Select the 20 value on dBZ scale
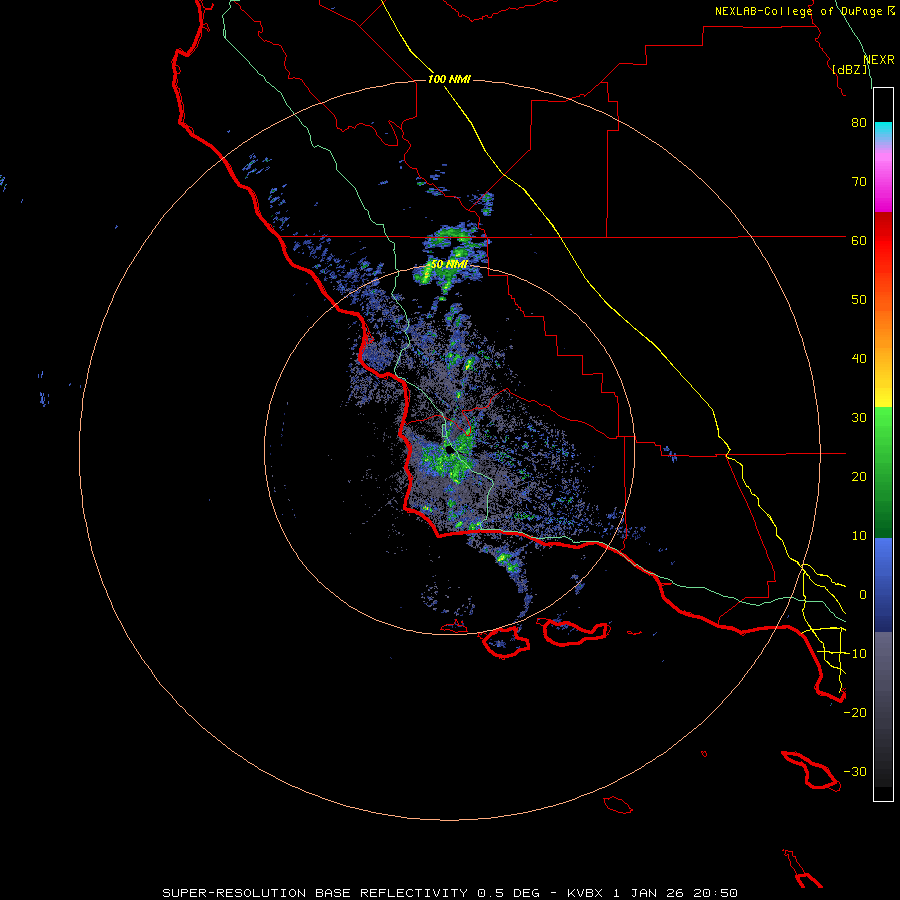900x900 pixels. [859, 477]
